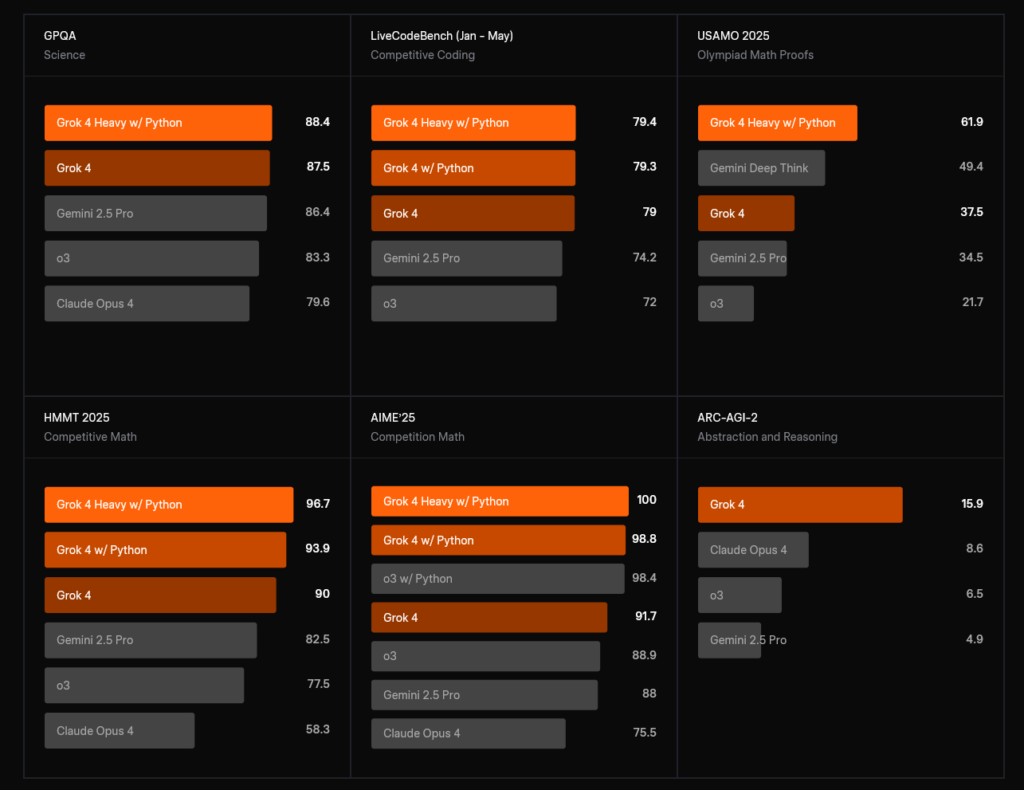Click the o3 bar in USAMO 2025 chart
This screenshot has height=790, width=1024.
pos(725,303)
